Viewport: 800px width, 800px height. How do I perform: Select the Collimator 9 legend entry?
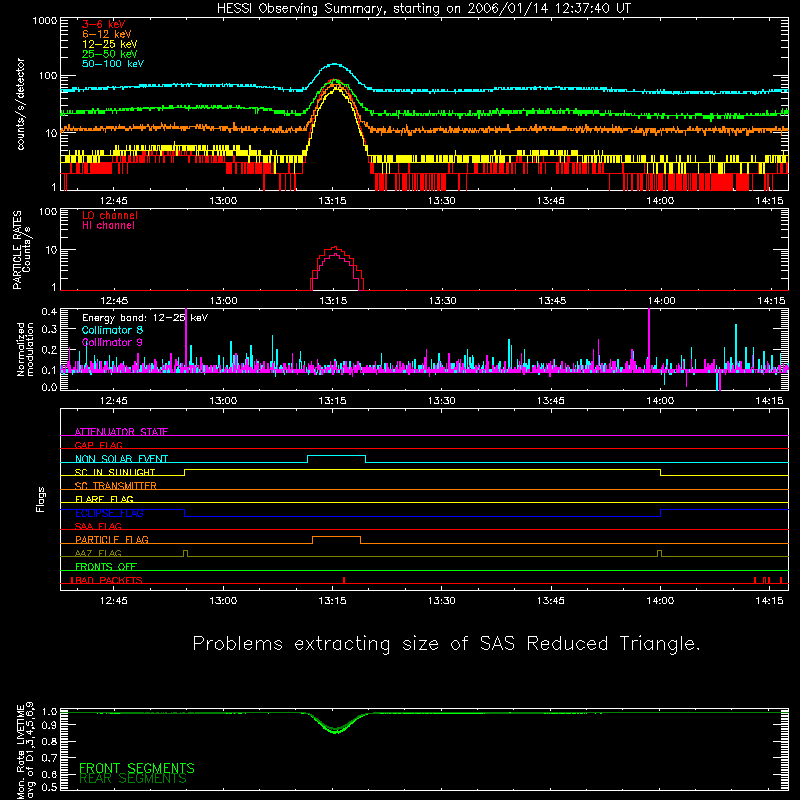[112, 342]
